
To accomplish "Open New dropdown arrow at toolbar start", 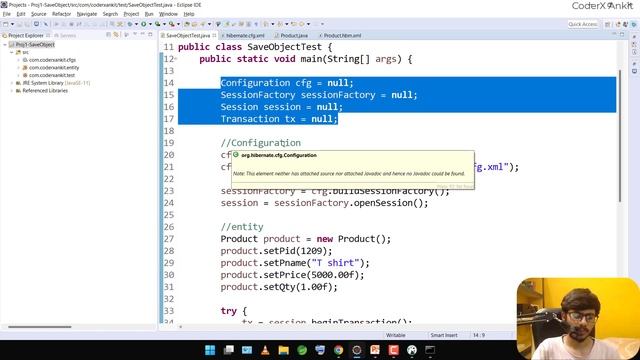I will (12, 24).
